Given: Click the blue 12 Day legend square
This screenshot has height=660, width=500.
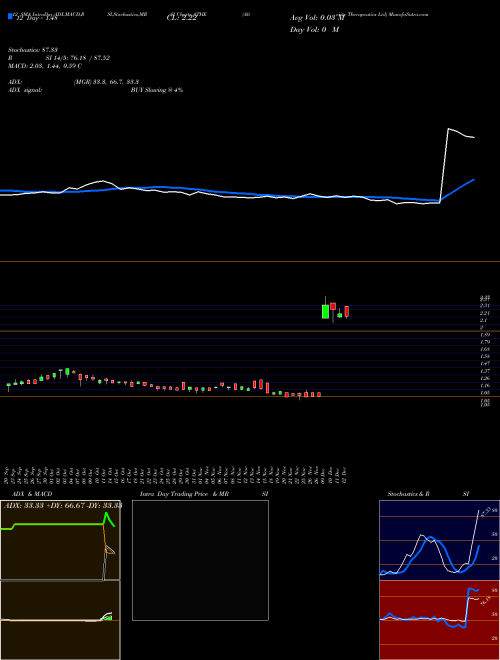Looking at the screenshot, I should 10,16.
